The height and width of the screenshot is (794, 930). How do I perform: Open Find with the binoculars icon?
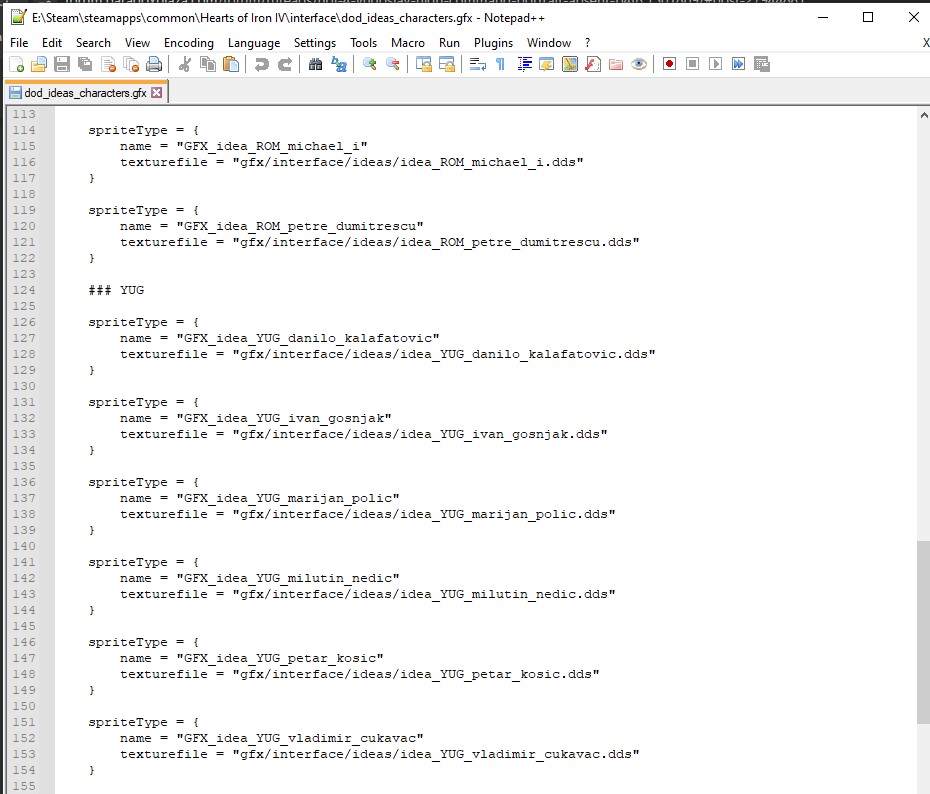click(x=315, y=64)
